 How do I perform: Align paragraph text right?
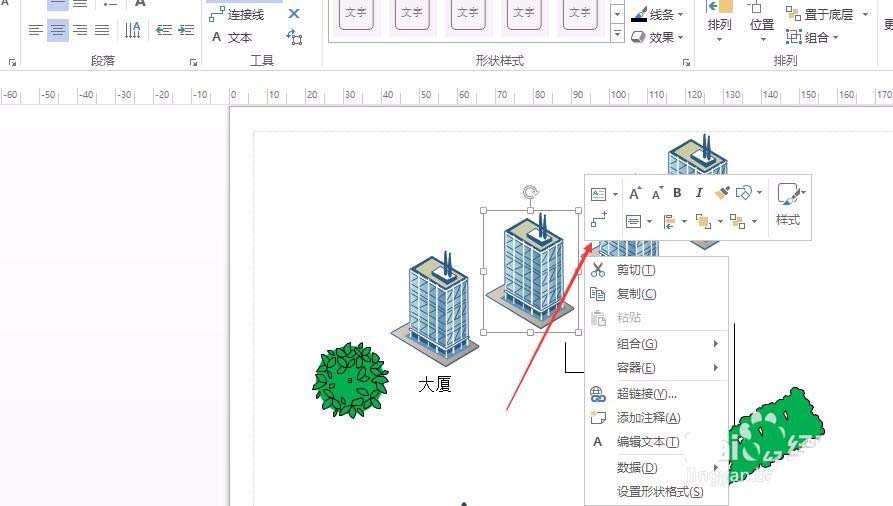pos(80,30)
